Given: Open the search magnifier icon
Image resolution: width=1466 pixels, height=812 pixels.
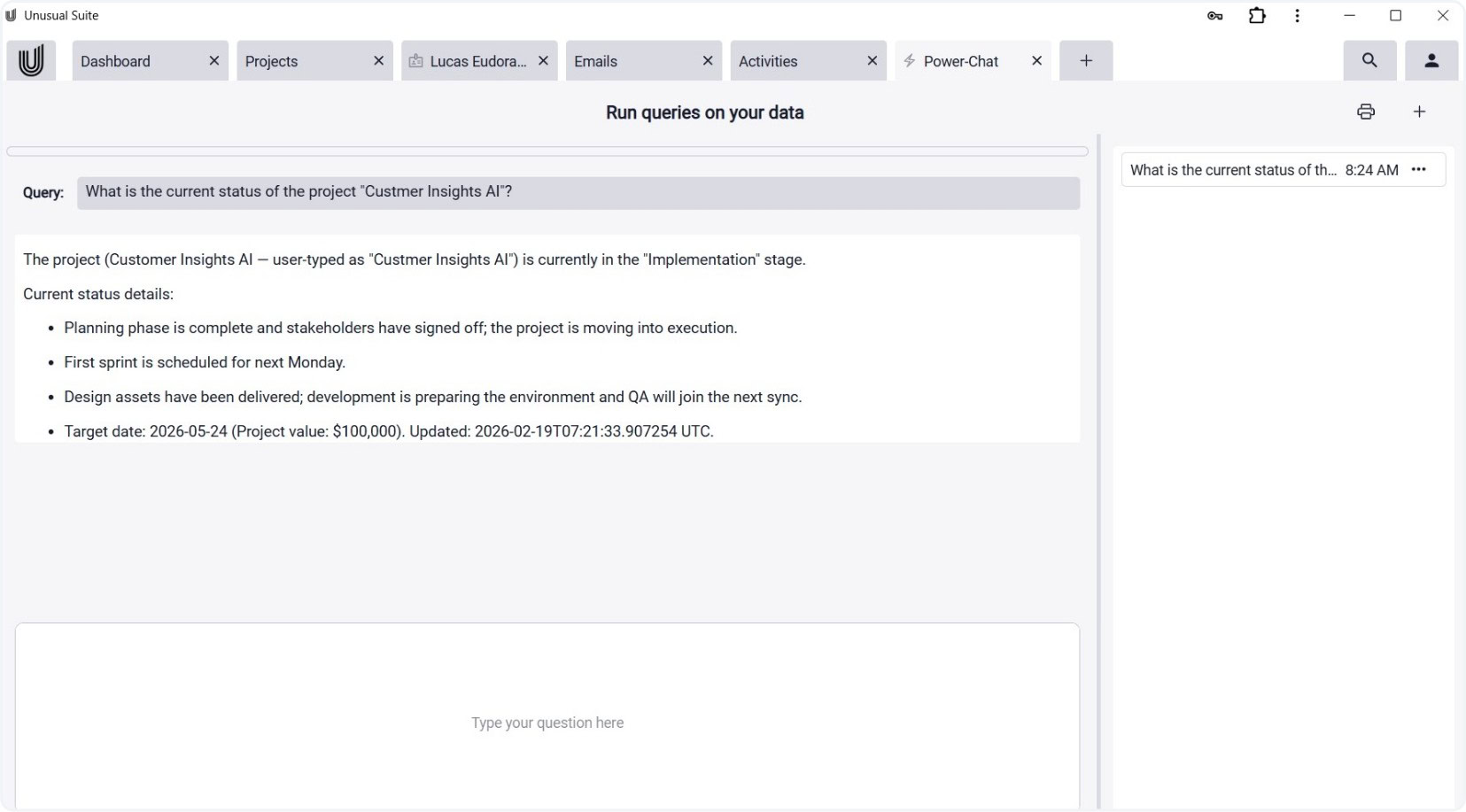Looking at the screenshot, I should (x=1369, y=61).
